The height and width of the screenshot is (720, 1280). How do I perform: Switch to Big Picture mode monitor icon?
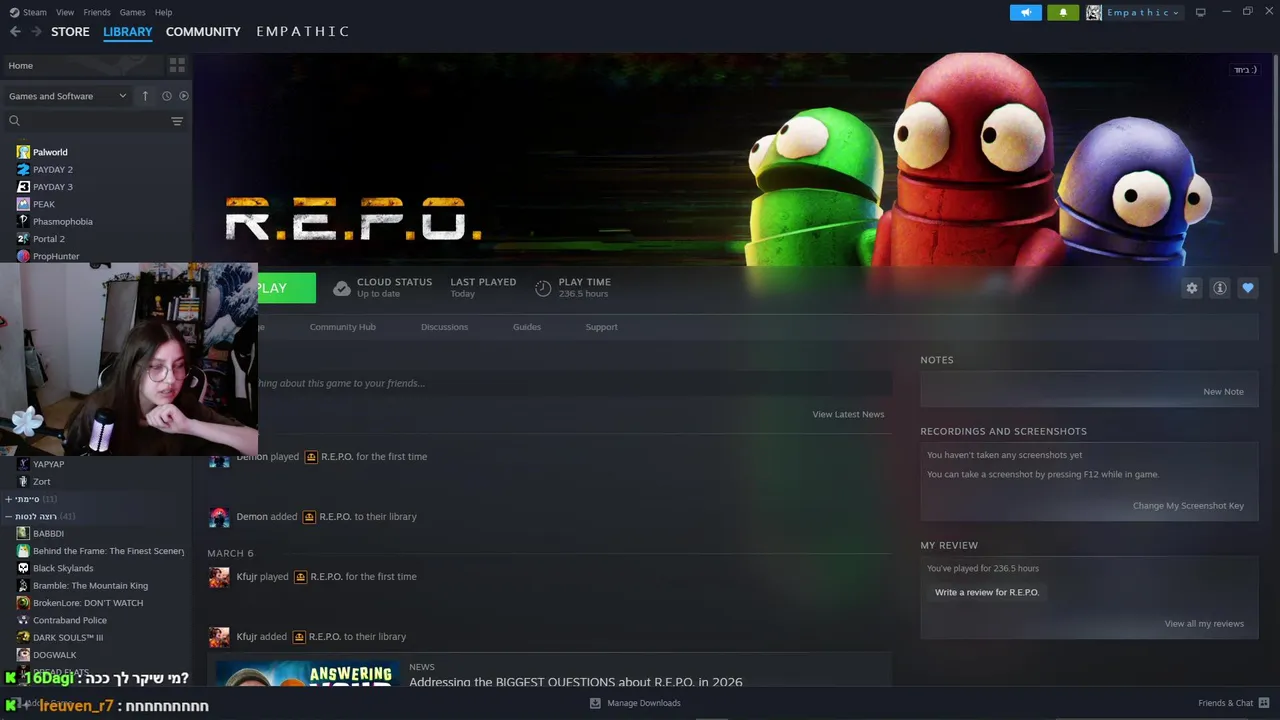point(1201,12)
